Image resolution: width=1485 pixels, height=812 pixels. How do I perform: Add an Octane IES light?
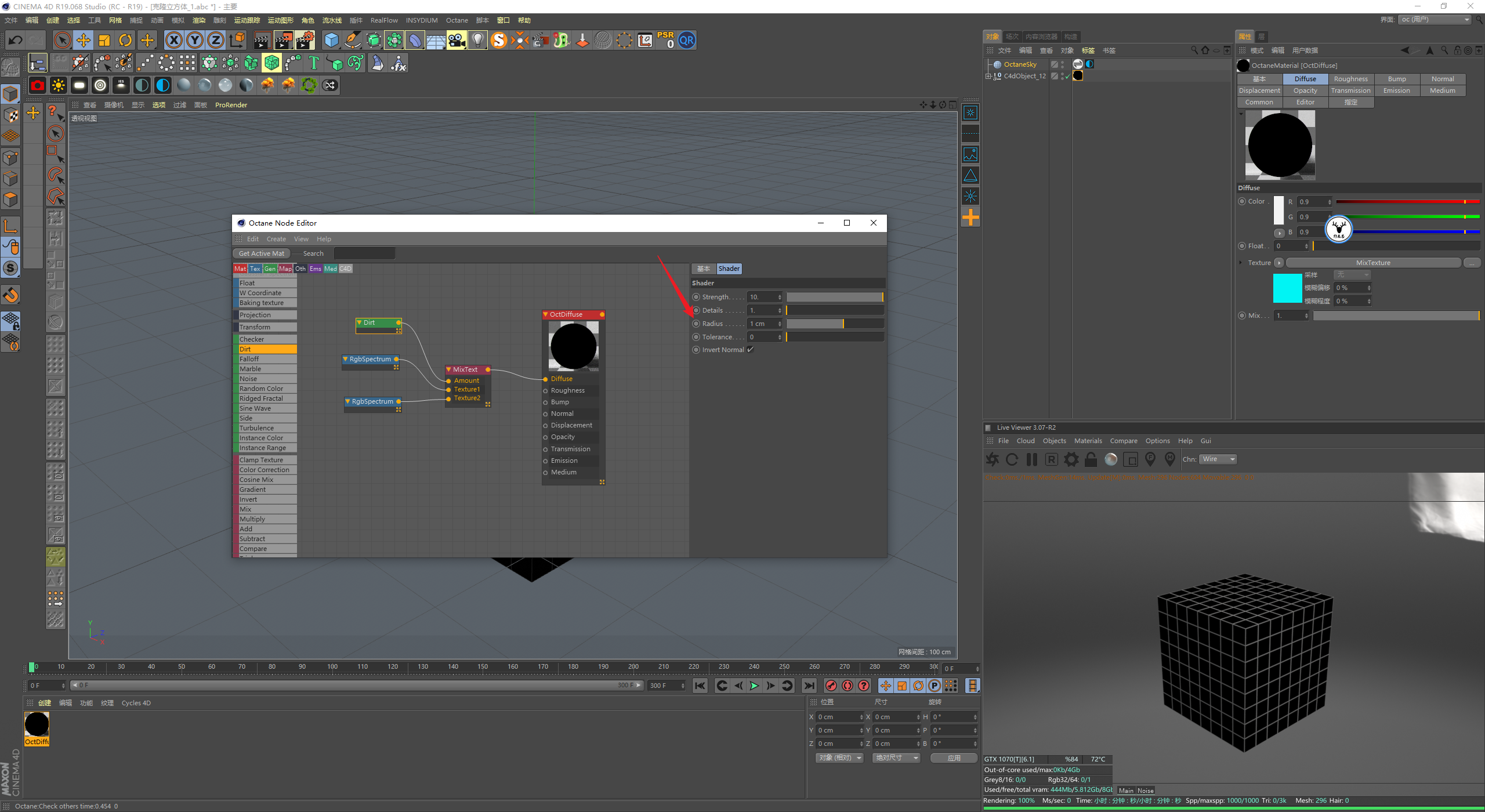point(121,85)
